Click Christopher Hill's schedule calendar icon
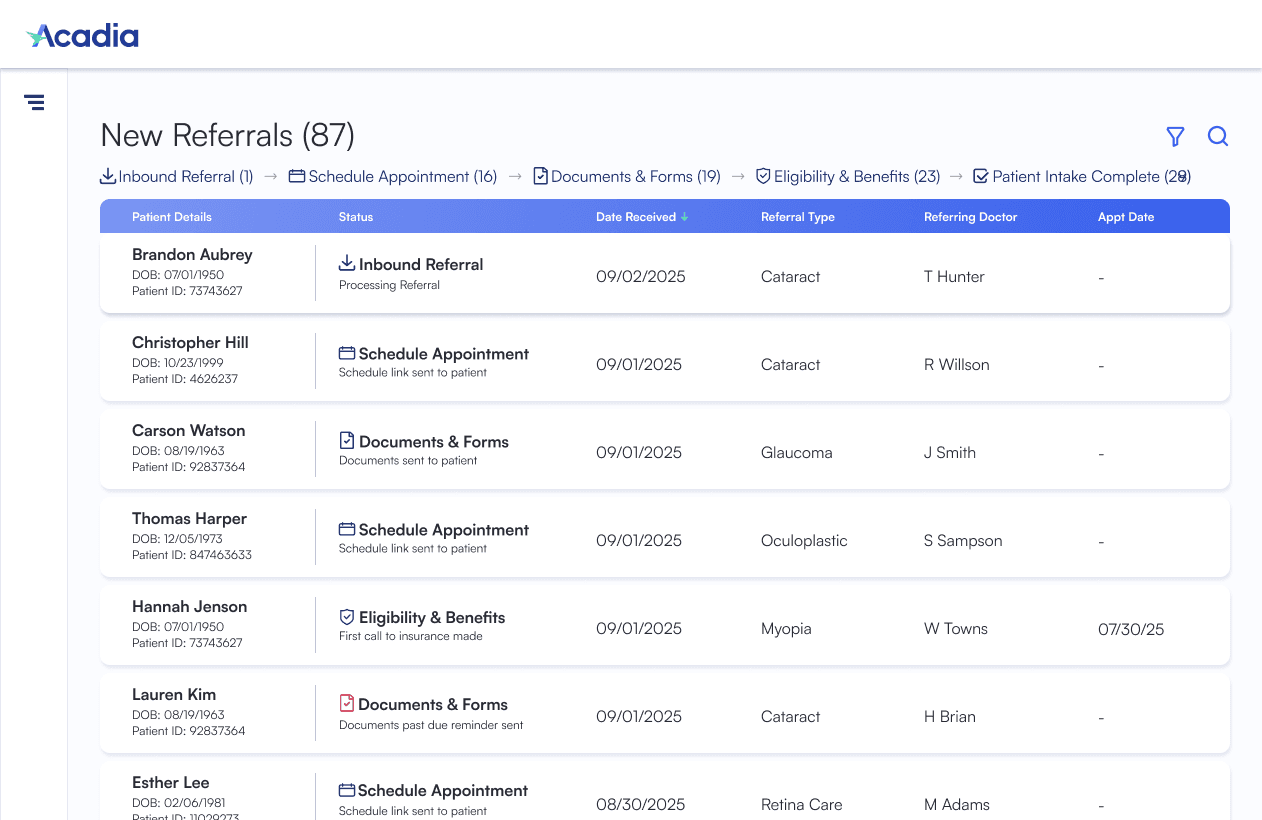Screen dimensions: 1262x820 [347, 353]
